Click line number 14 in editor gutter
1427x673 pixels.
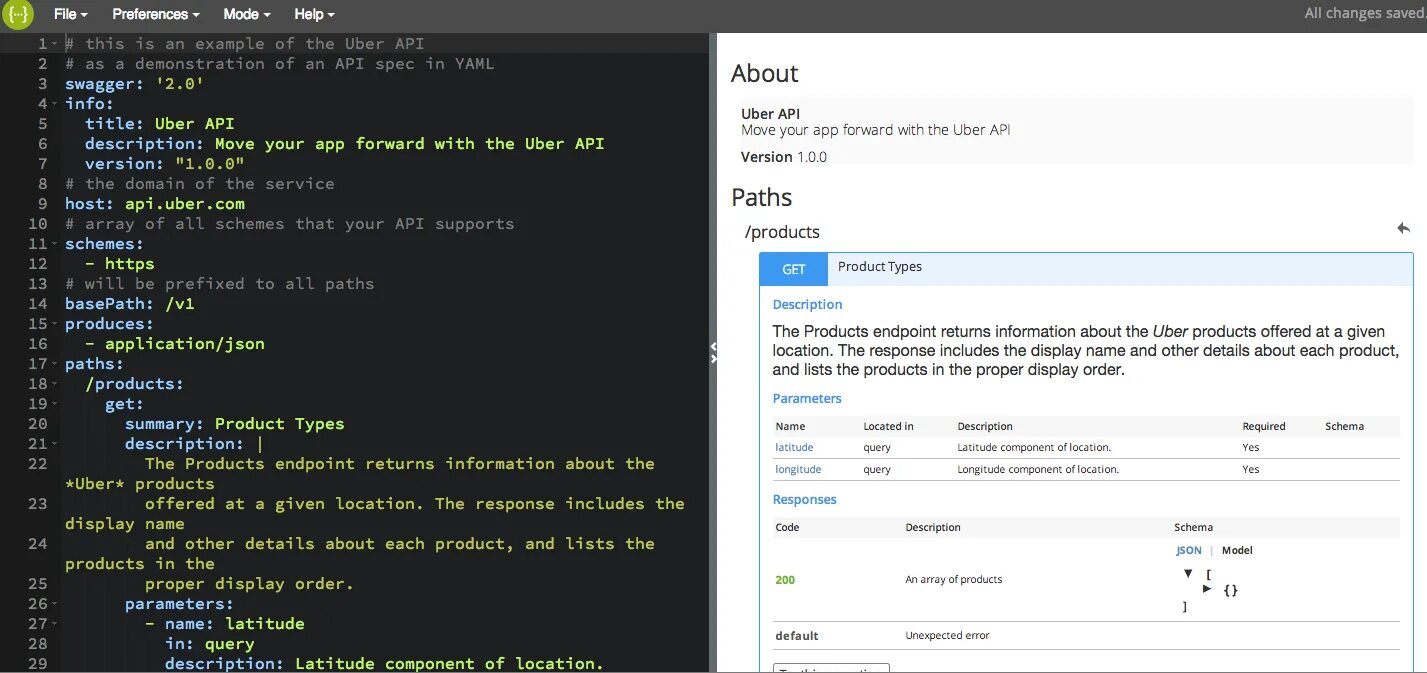tap(38, 304)
